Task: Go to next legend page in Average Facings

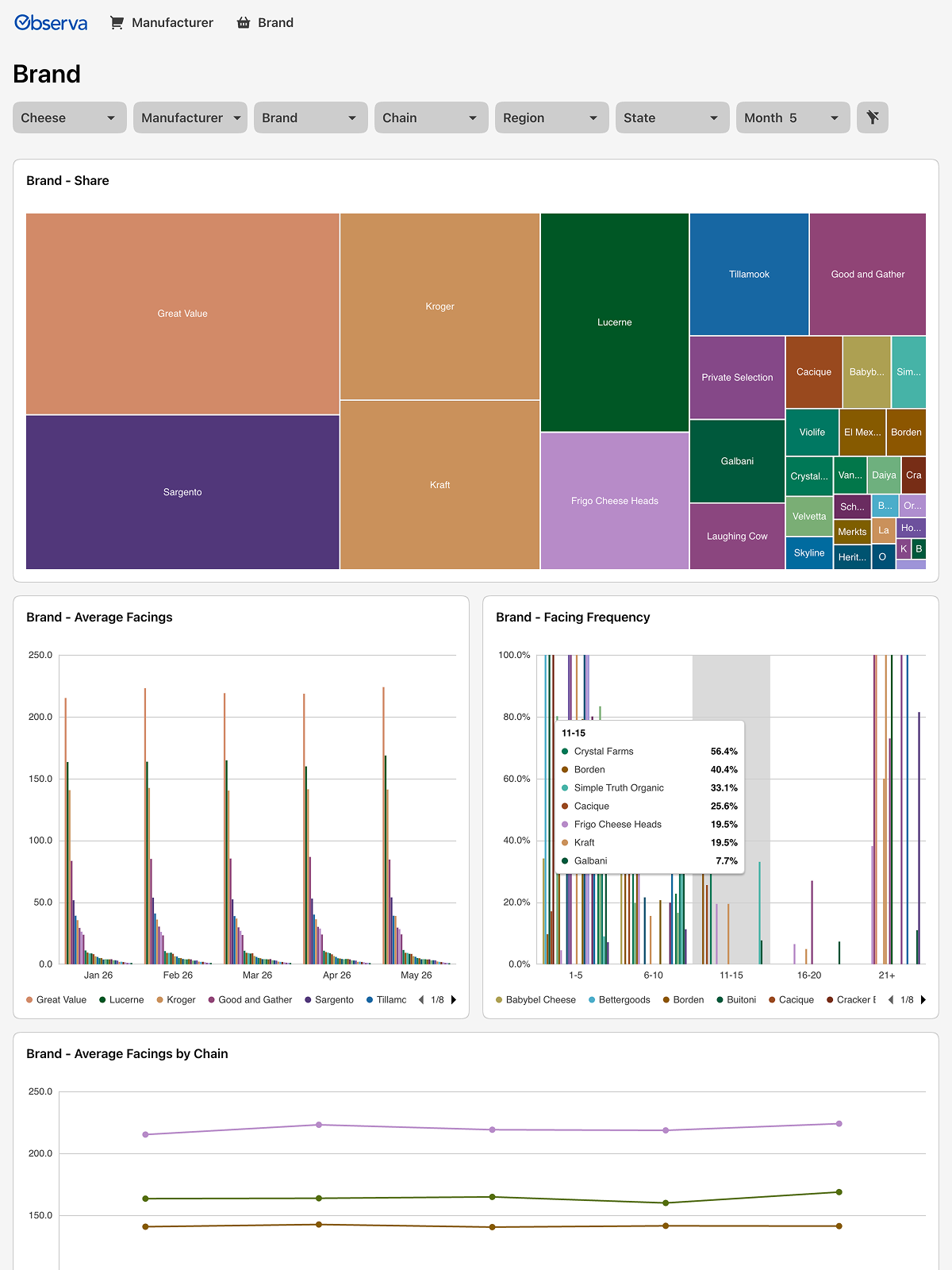Action: click(x=454, y=1000)
